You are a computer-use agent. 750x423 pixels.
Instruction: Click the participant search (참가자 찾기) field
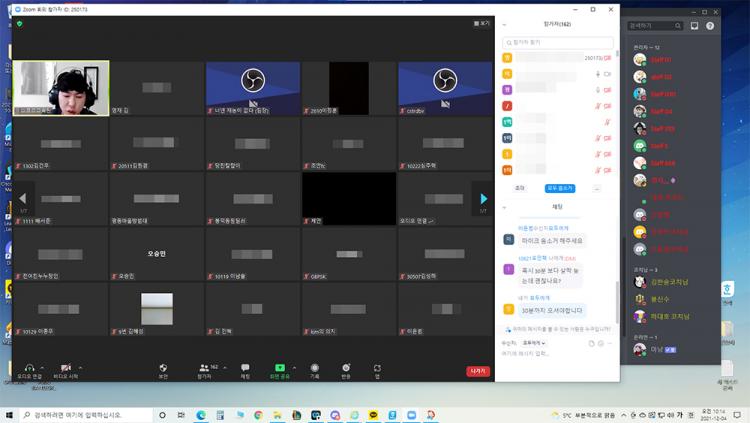point(558,43)
